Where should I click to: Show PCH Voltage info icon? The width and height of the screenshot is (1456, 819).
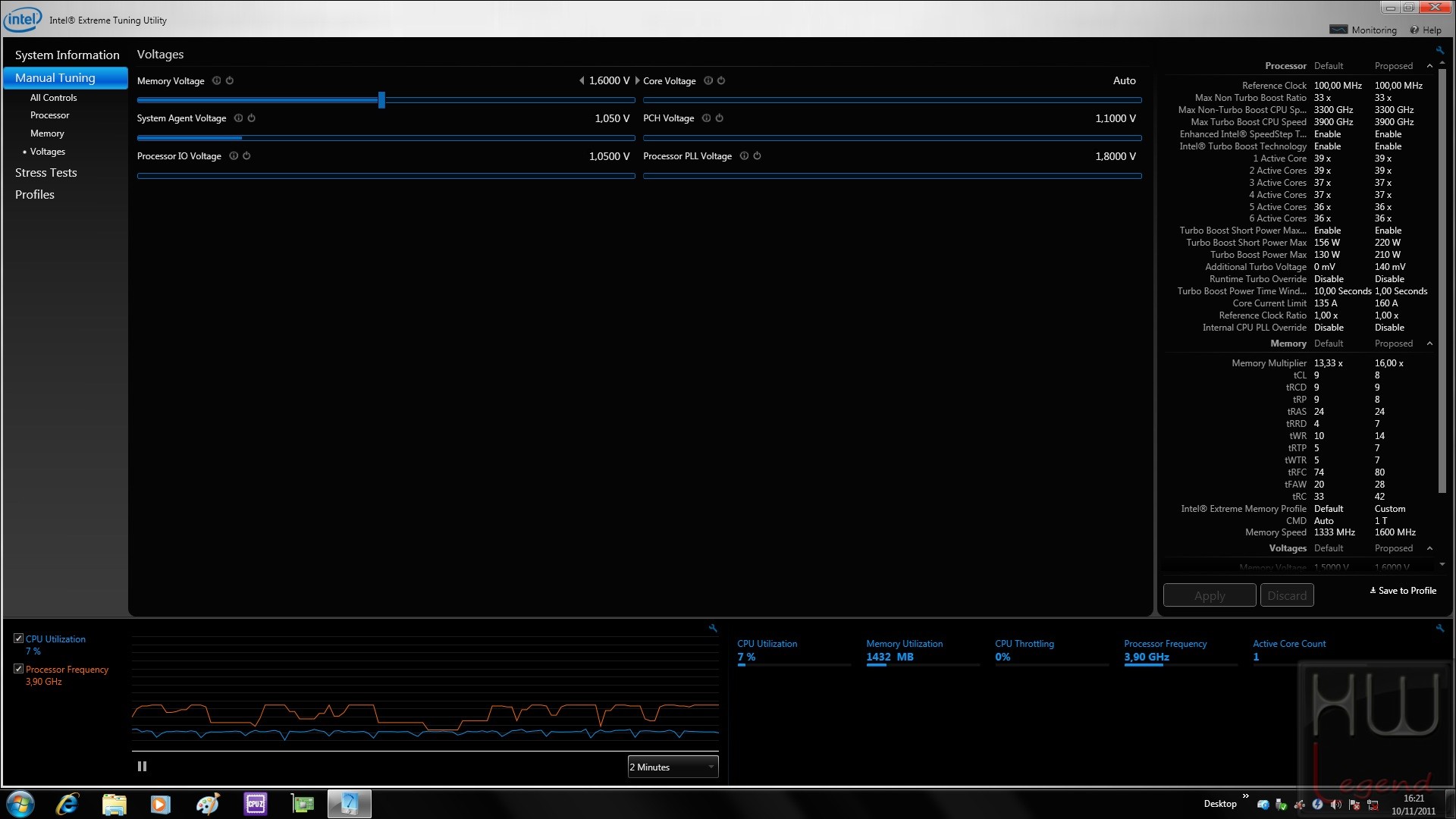tap(707, 118)
